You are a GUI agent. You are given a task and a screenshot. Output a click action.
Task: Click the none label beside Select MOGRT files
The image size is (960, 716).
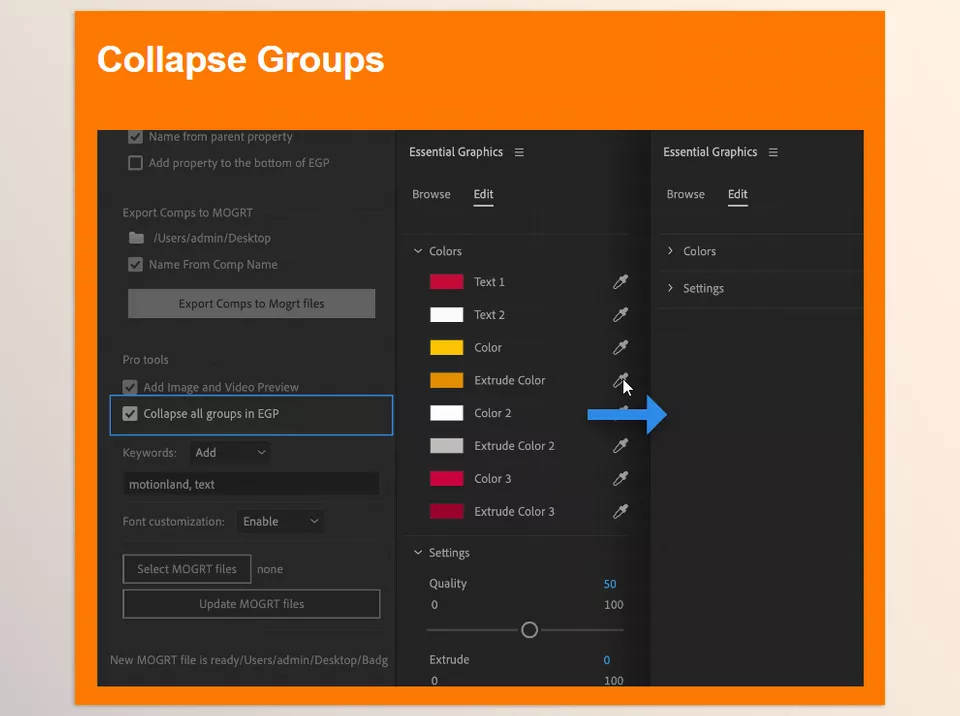(x=270, y=569)
